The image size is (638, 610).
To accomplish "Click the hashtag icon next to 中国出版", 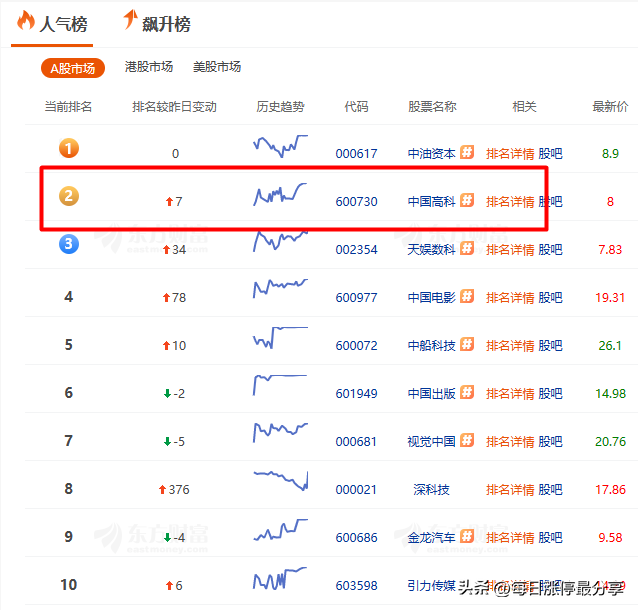I will [x=467, y=393].
